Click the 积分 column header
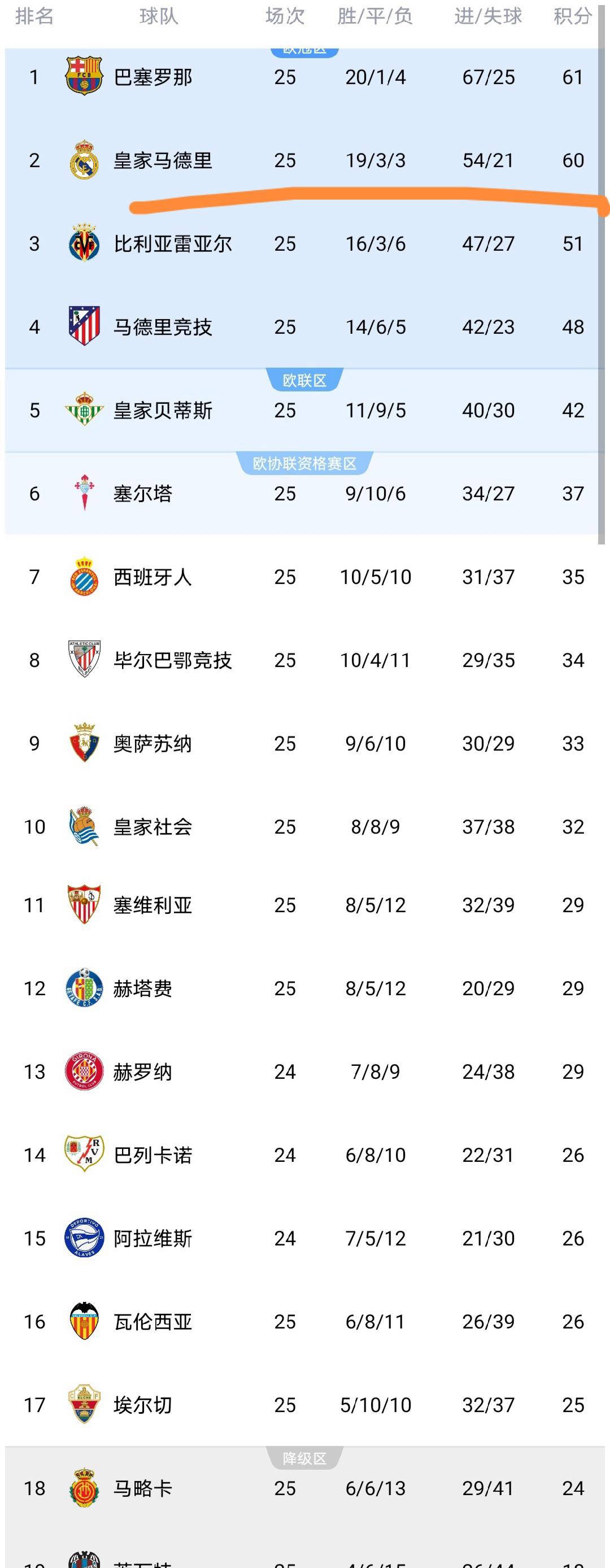610x1568 pixels. (572, 16)
